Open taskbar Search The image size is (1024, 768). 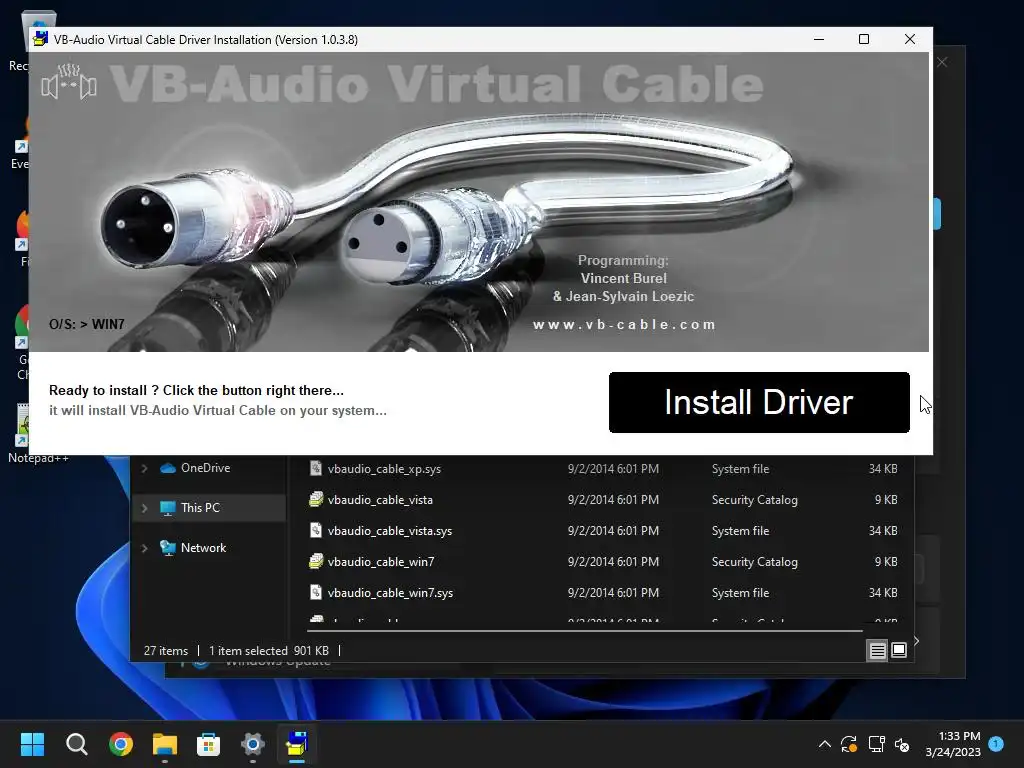pos(76,744)
